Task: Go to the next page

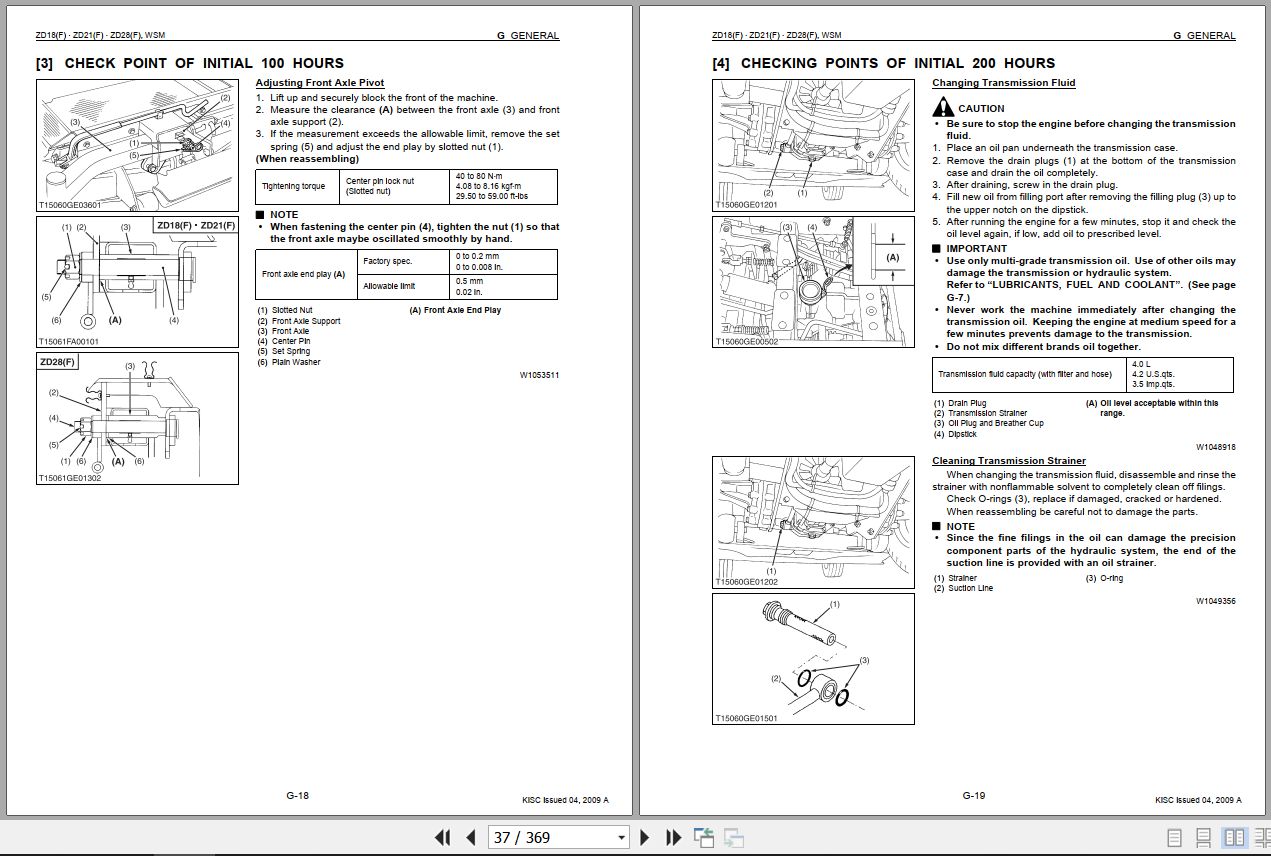Action: point(645,838)
